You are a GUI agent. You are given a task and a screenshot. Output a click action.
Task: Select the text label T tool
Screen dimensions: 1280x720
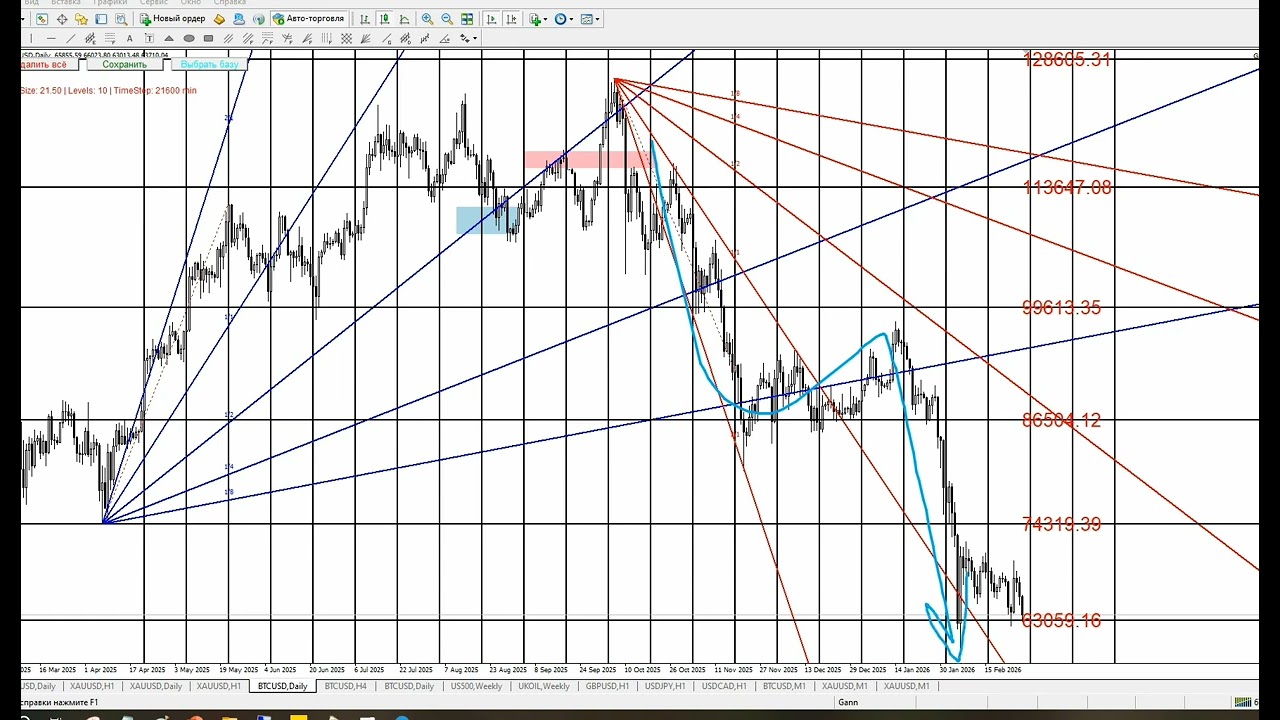[149, 38]
